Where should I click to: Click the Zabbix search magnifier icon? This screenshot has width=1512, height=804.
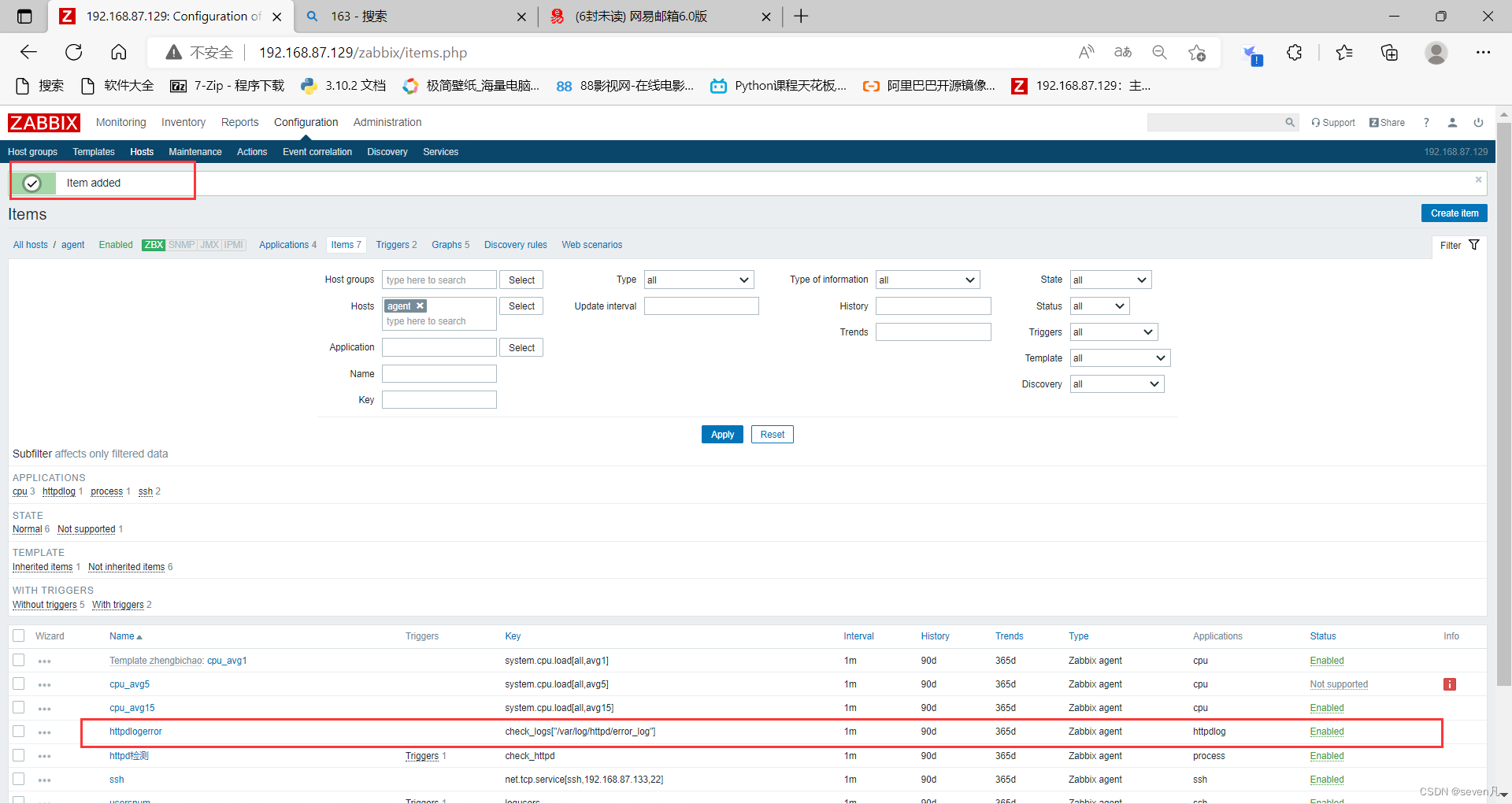(x=1290, y=122)
